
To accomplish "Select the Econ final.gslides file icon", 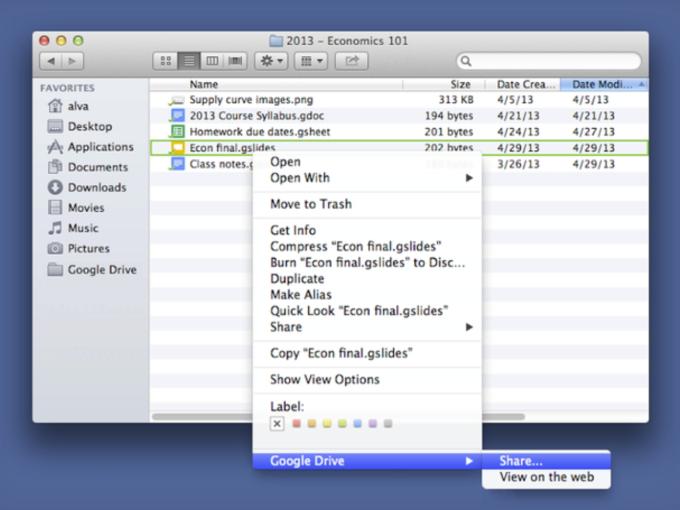I will 177,148.
